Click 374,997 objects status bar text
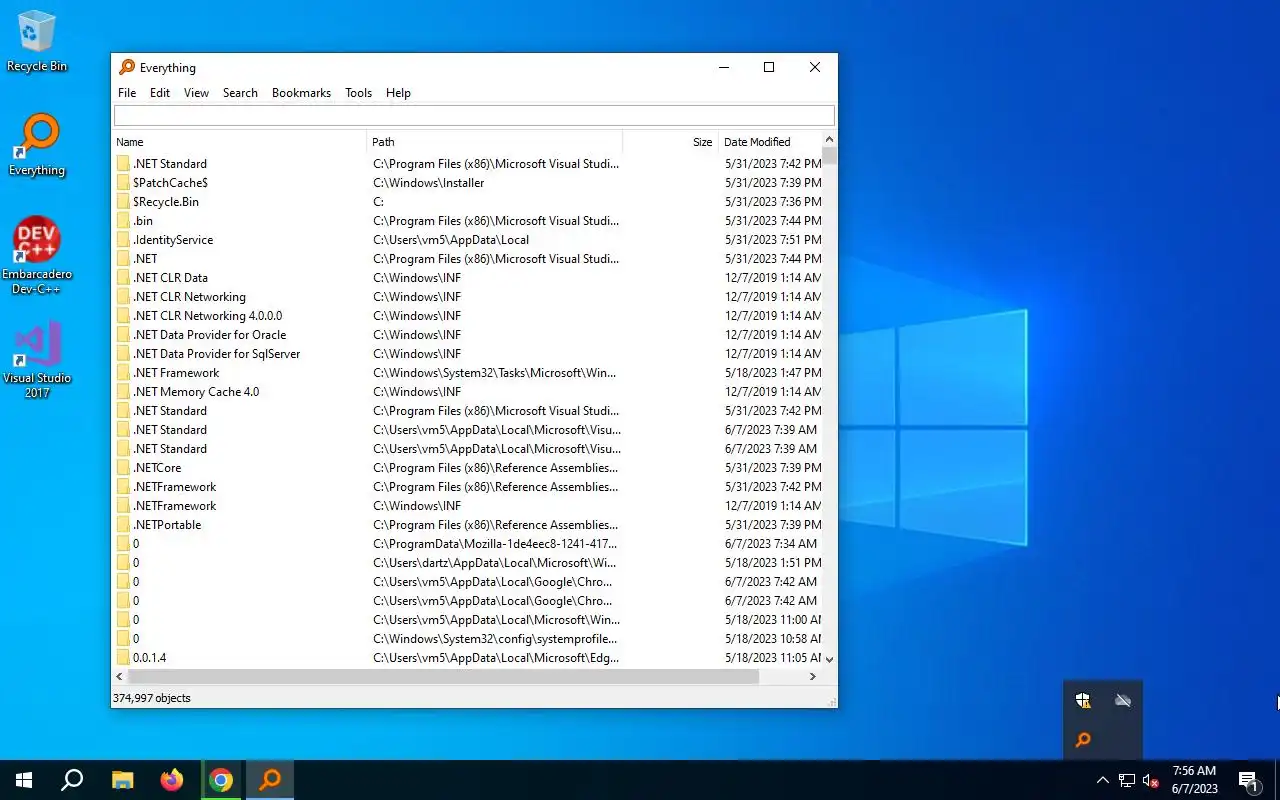This screenshot has width=1280, height=800. pyautogui.click(x=152, y=698)
